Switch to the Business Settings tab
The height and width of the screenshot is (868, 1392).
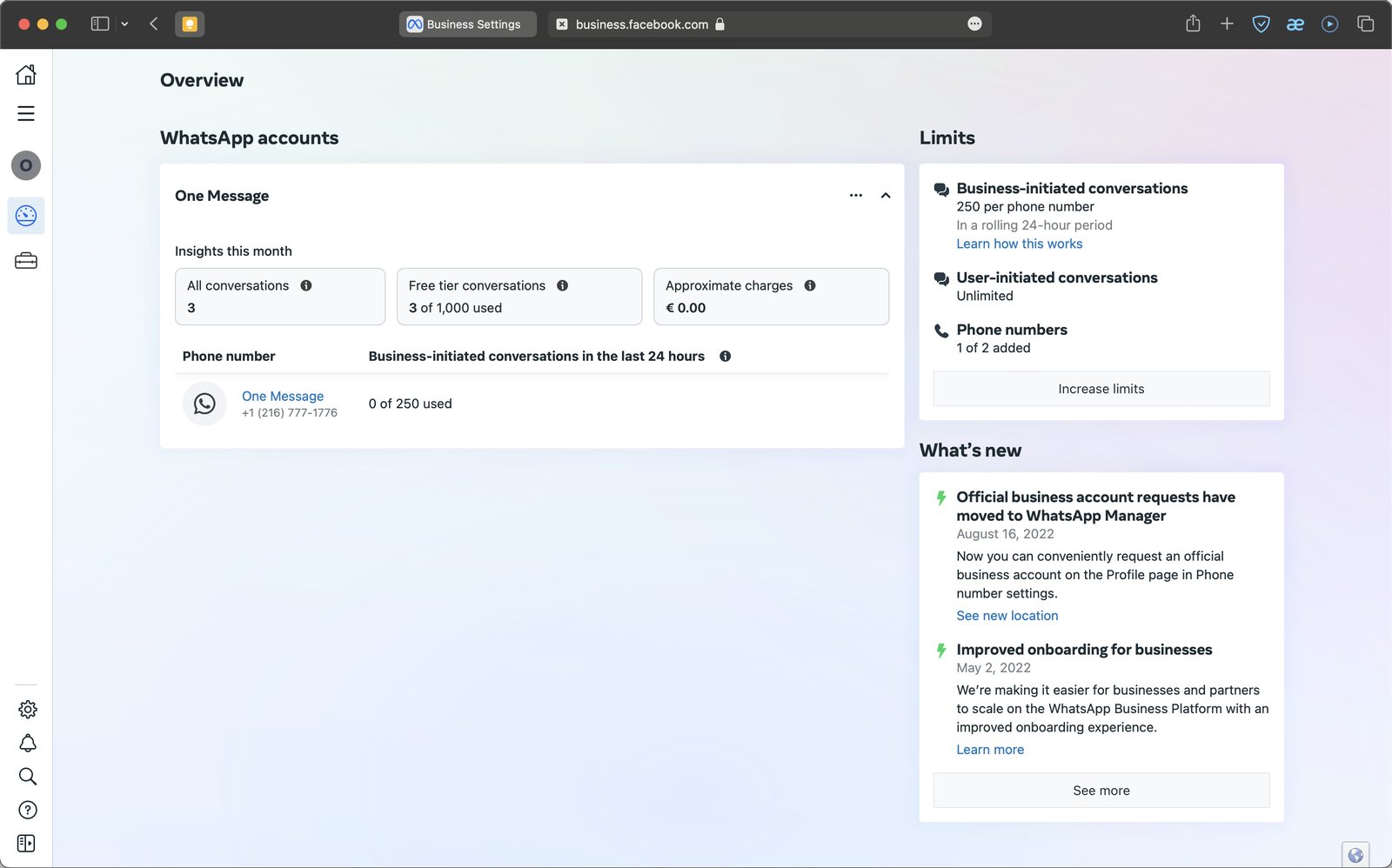pyautogui.click(x=468, y=24)
